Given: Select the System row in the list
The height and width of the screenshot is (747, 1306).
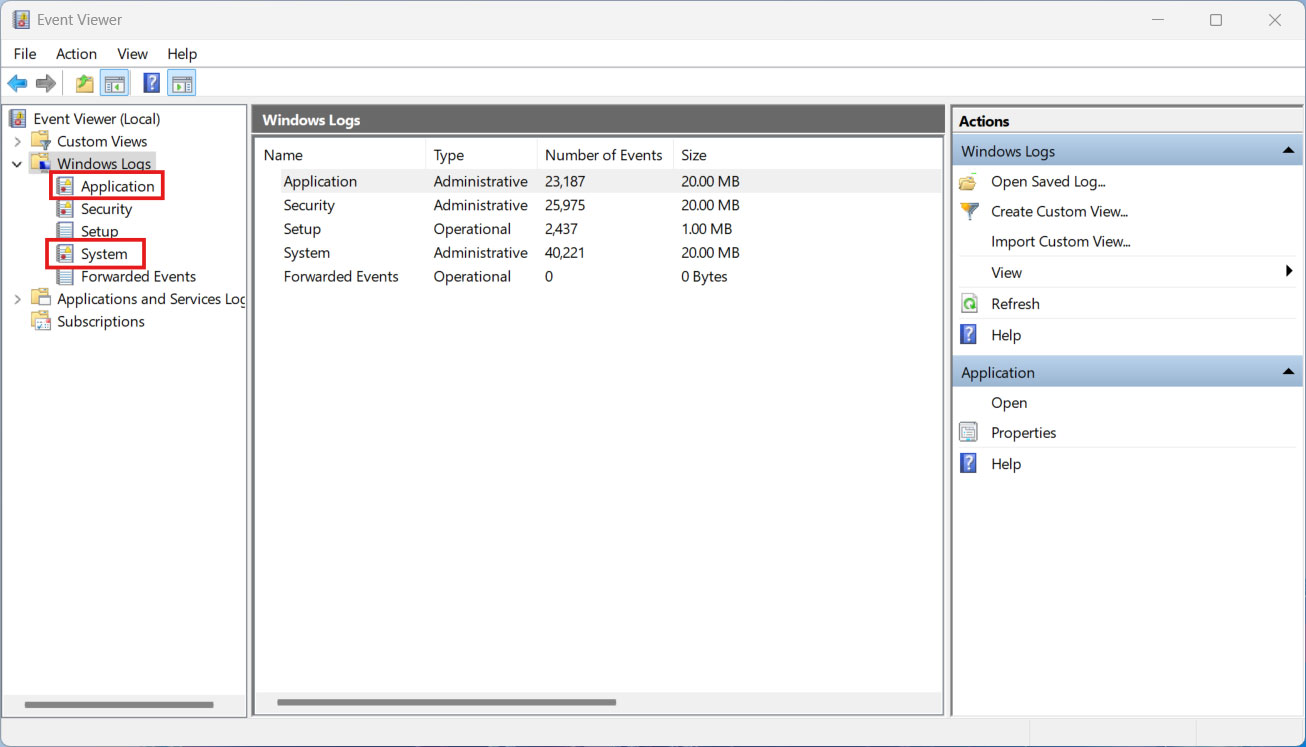Looking at the screenshot, I should pyautogui.click(x=598, y=253).
